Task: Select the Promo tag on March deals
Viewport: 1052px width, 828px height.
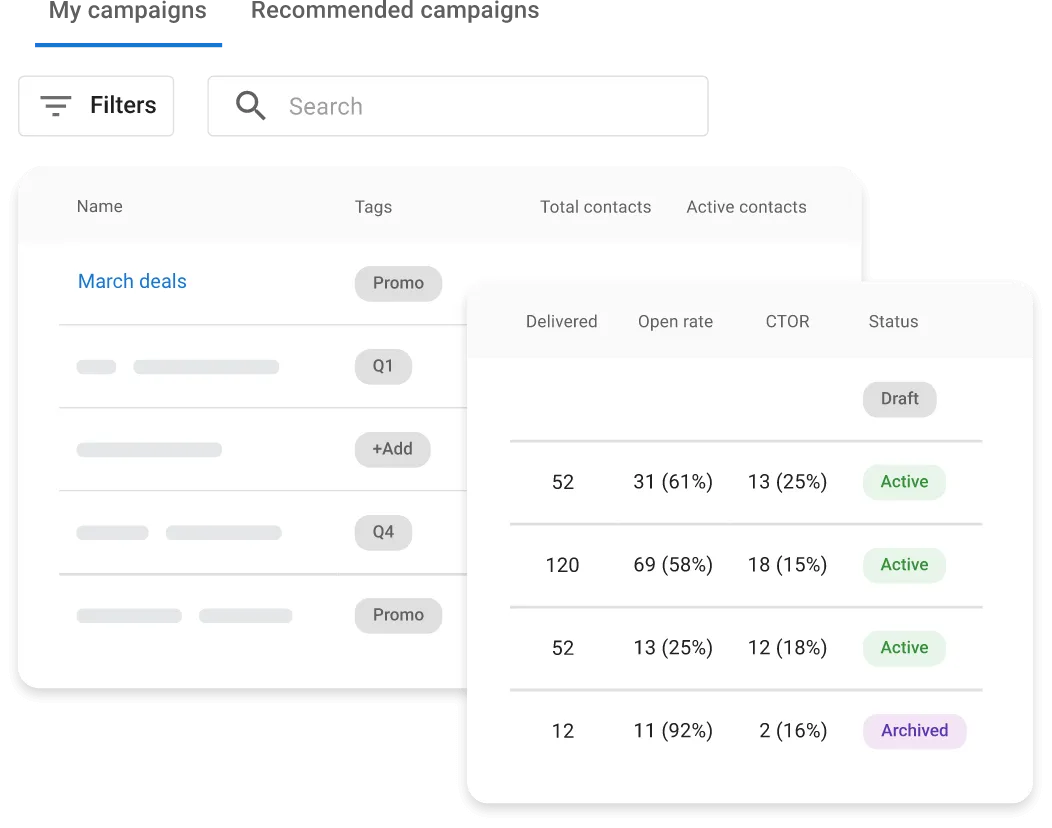Action: (x=397, y=283)
